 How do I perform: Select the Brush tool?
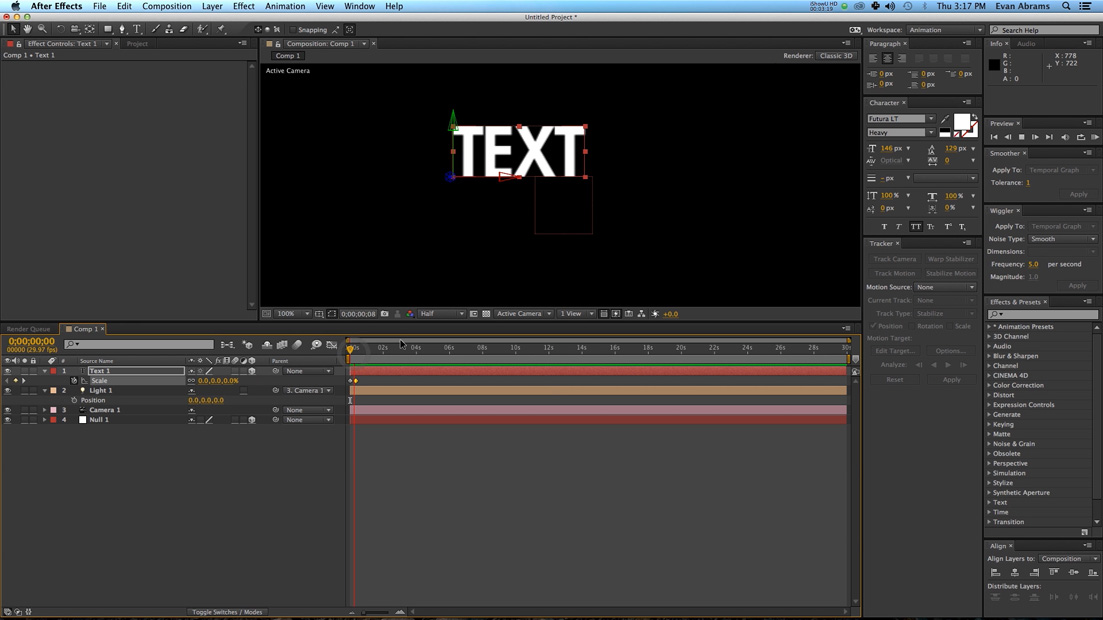(x=155, y=30)
